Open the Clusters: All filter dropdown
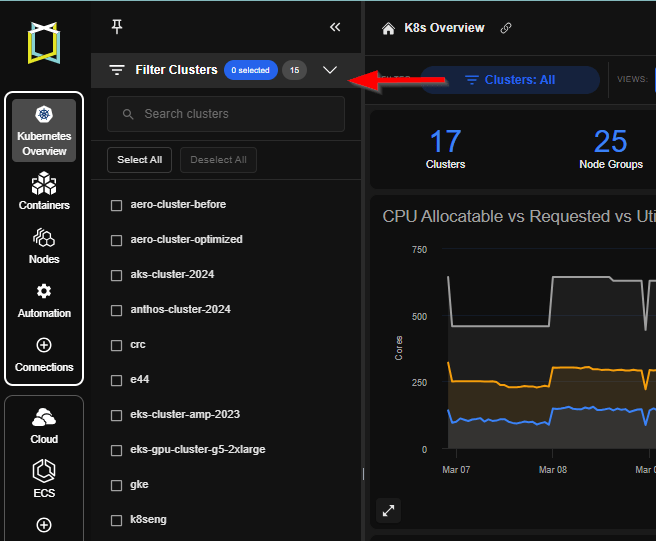Image resolution: width=656 pixels, height=541 pixels. 510,80
